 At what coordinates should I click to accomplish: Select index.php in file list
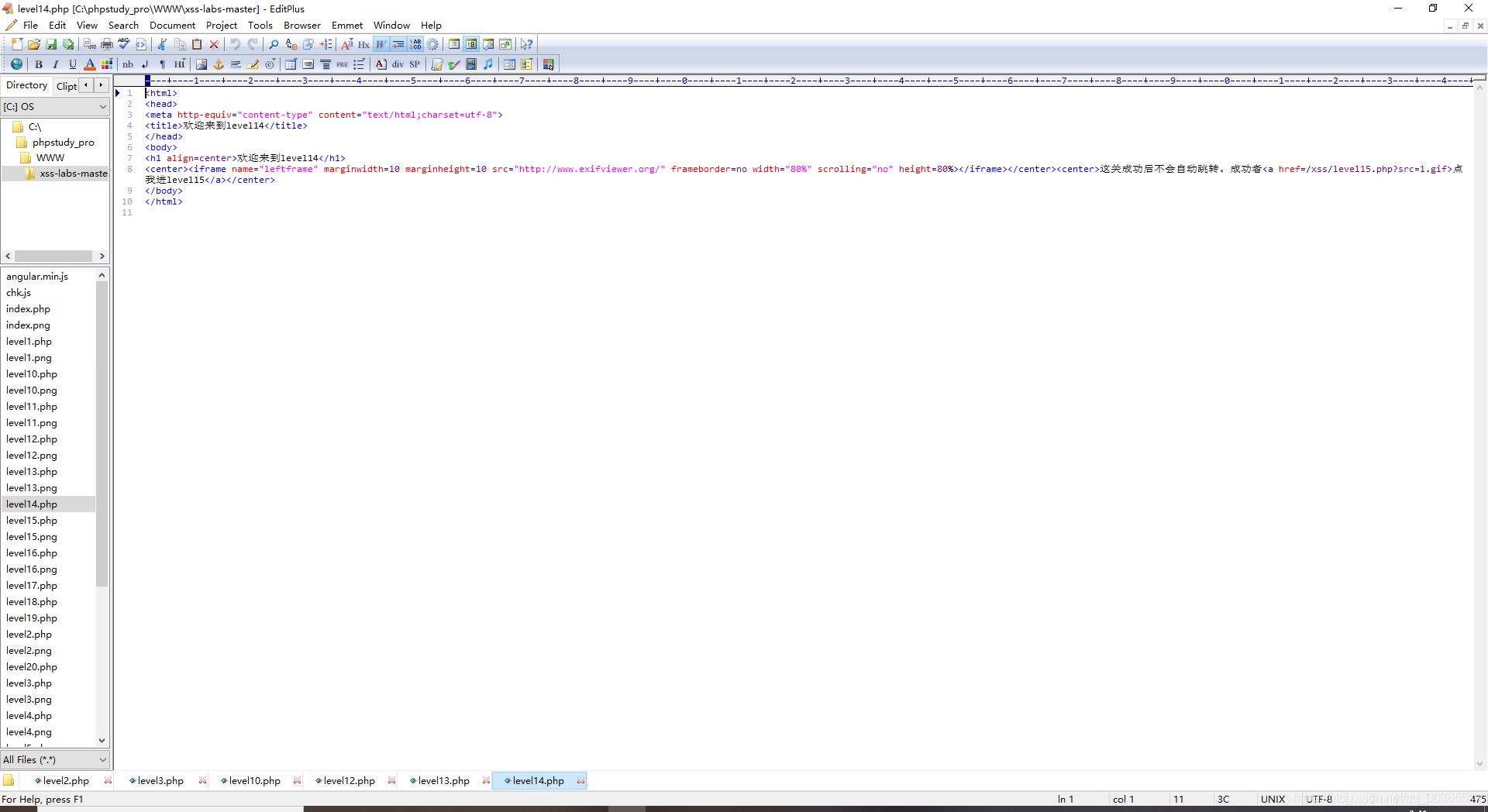click(x=28, y=309)
